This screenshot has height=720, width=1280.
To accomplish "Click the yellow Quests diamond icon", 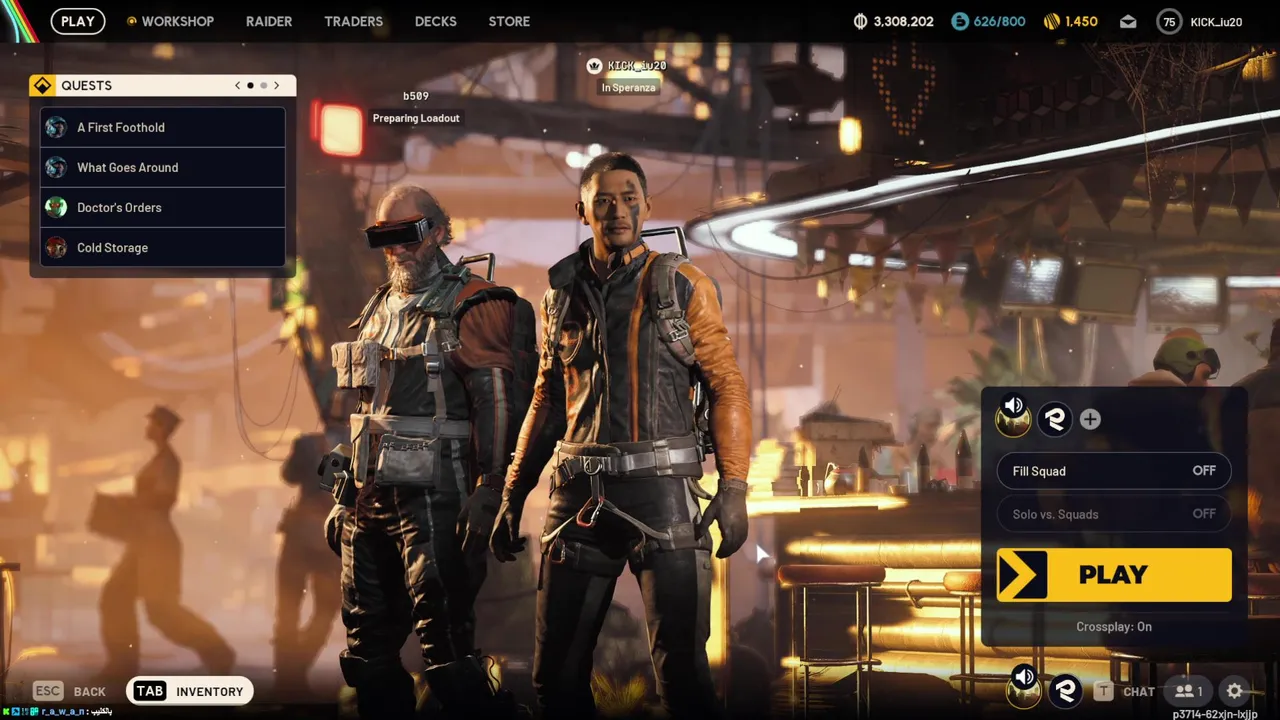I will click(42, 86).
